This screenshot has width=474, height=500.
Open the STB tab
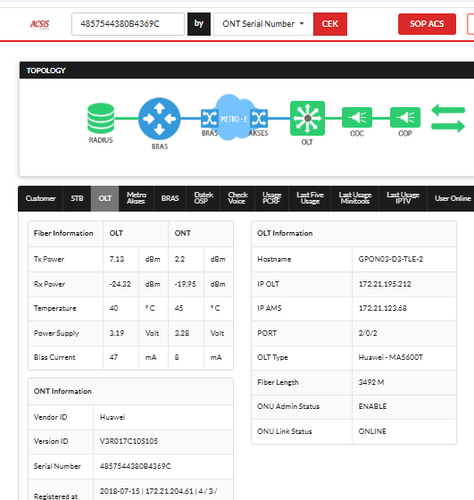(x=77, y=198)
